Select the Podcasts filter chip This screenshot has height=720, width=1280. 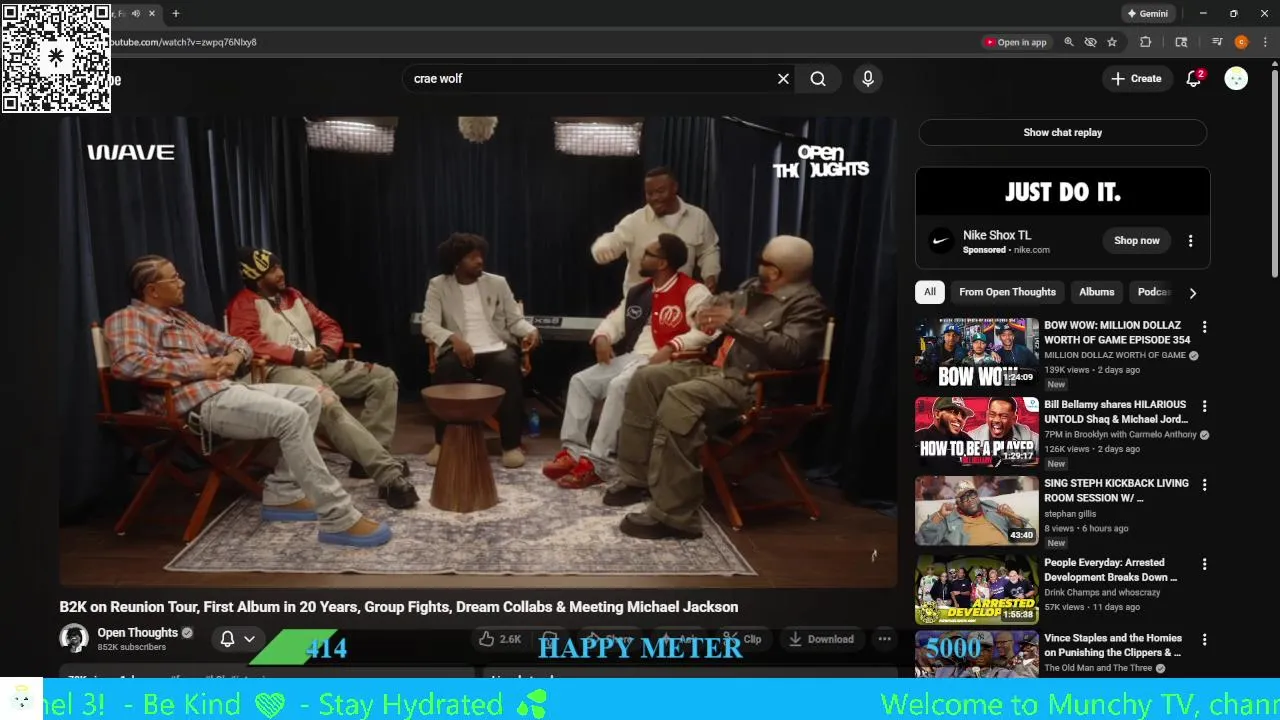pos(1153,292)
